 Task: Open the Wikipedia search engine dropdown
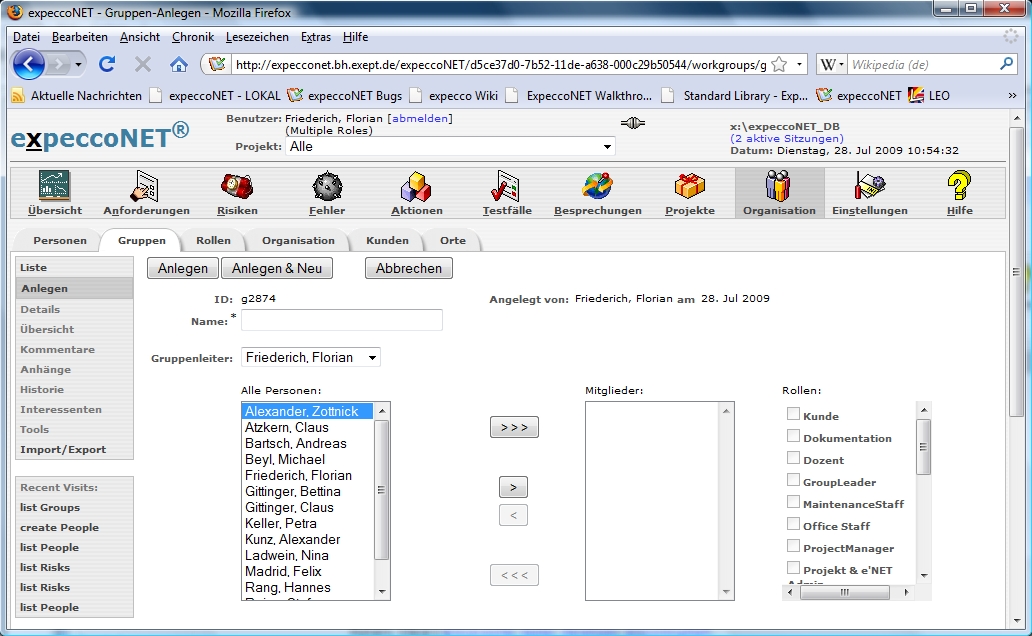[x=833, y=65]
